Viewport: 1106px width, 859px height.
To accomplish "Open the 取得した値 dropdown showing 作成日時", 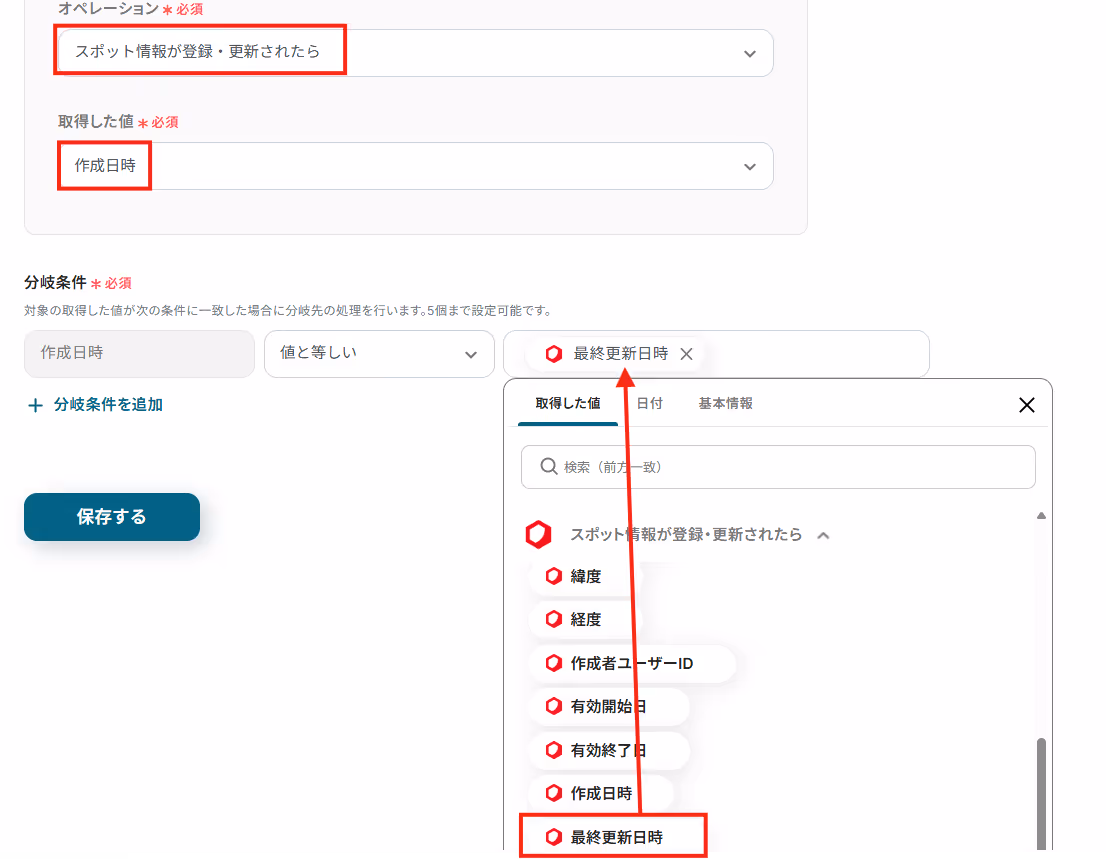I will coord(415,166).
